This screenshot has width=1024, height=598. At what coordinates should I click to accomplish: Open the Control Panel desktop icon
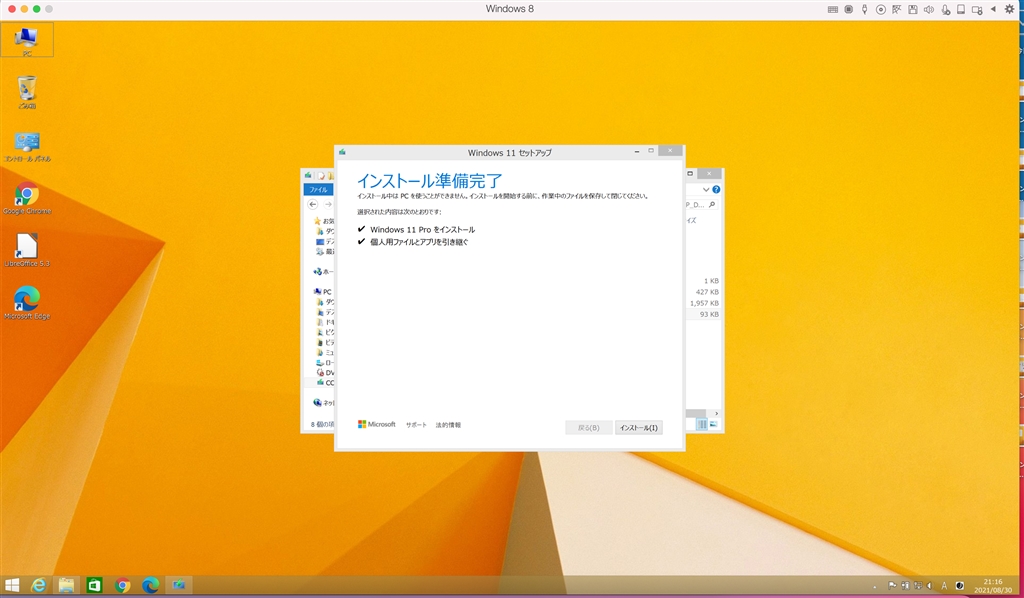click(x=27, y=146)
